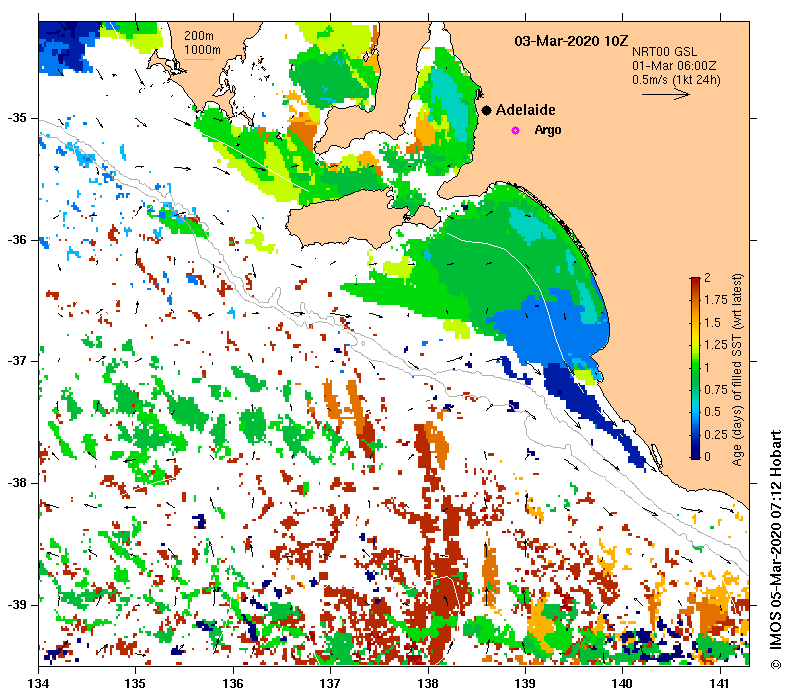Click the 'NRT00 GSL' text
The image size is (791, 700).
click(x=664, y=52)
